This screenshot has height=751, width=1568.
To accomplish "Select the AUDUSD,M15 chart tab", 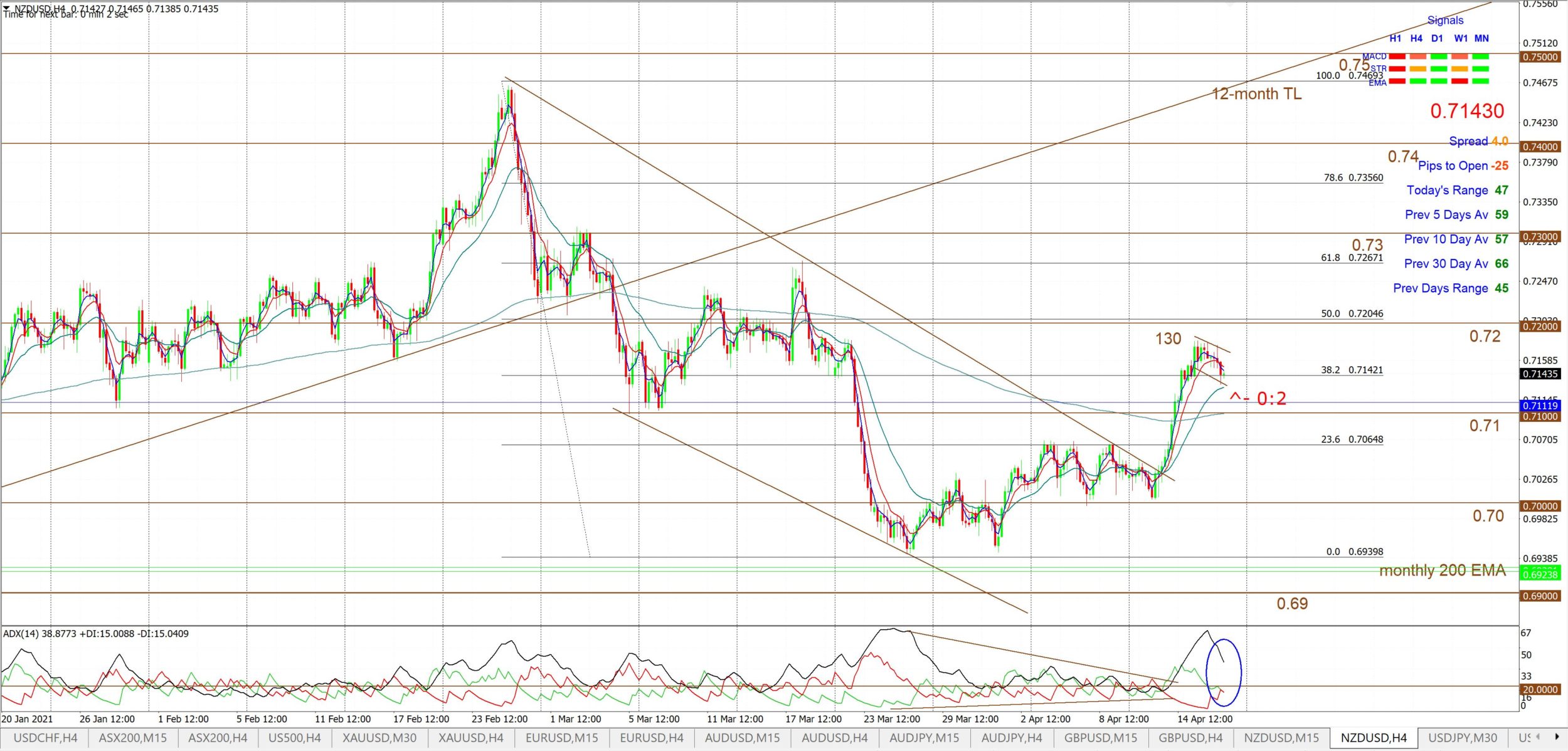I will [x=743, y=738].
